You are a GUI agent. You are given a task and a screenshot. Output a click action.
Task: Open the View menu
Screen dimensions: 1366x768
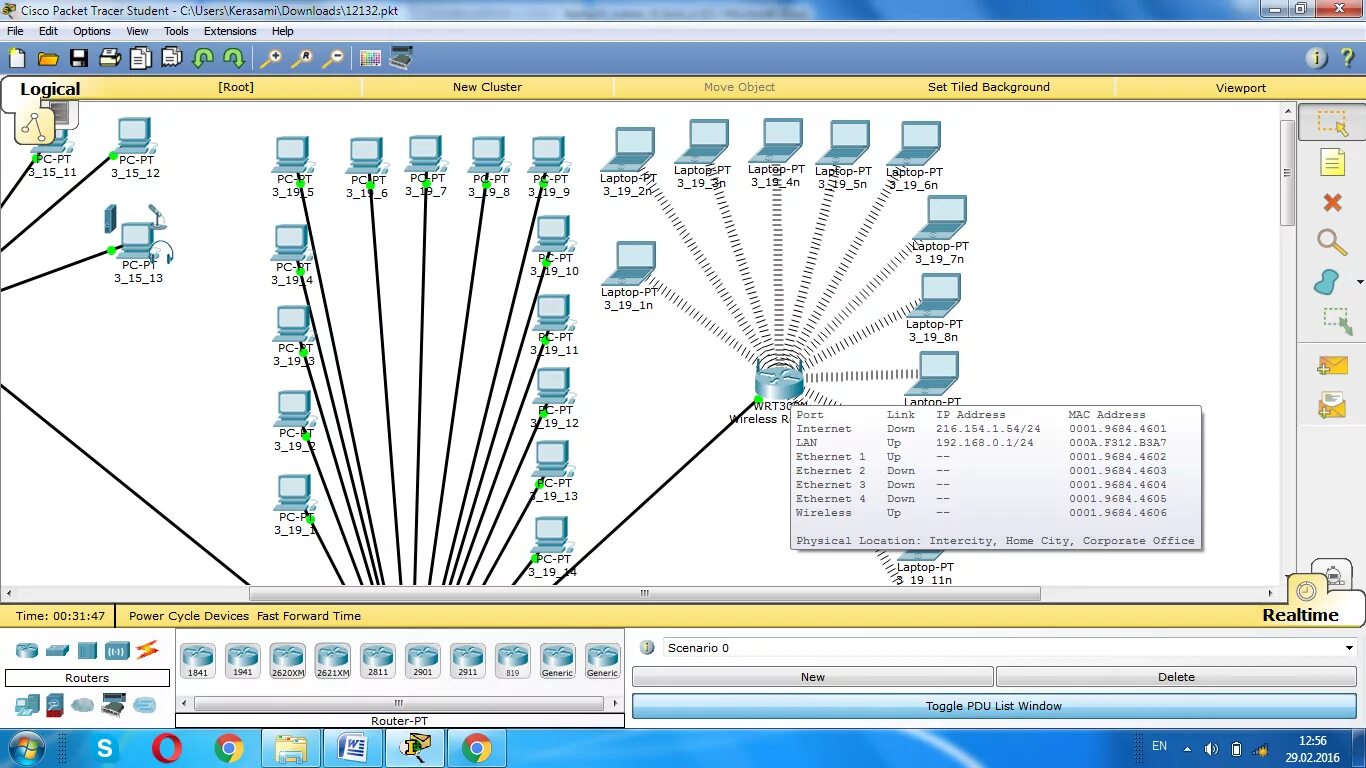pyautogui.click(x=138, y=31)
